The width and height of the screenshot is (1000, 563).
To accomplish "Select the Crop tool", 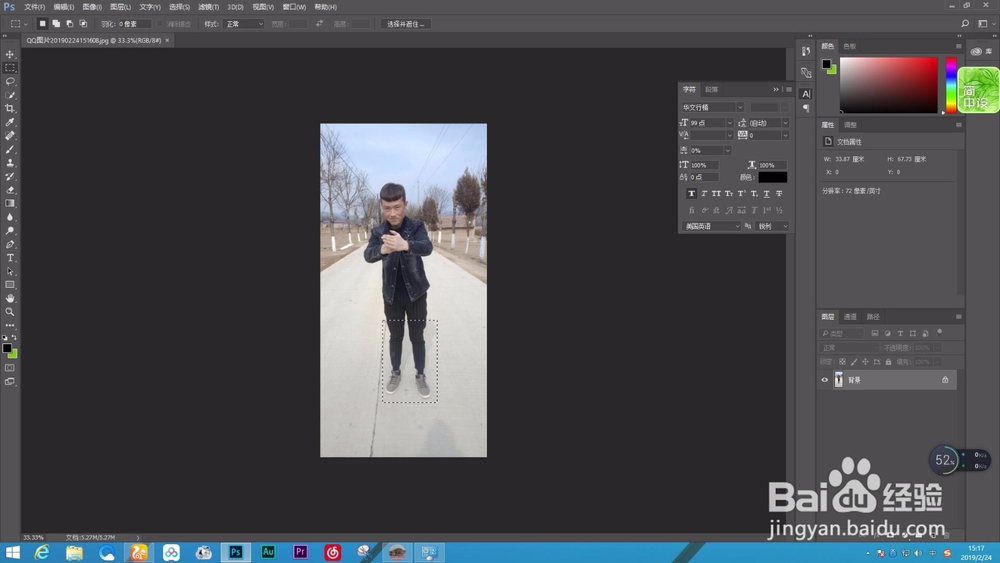I will tap(10, 108).
